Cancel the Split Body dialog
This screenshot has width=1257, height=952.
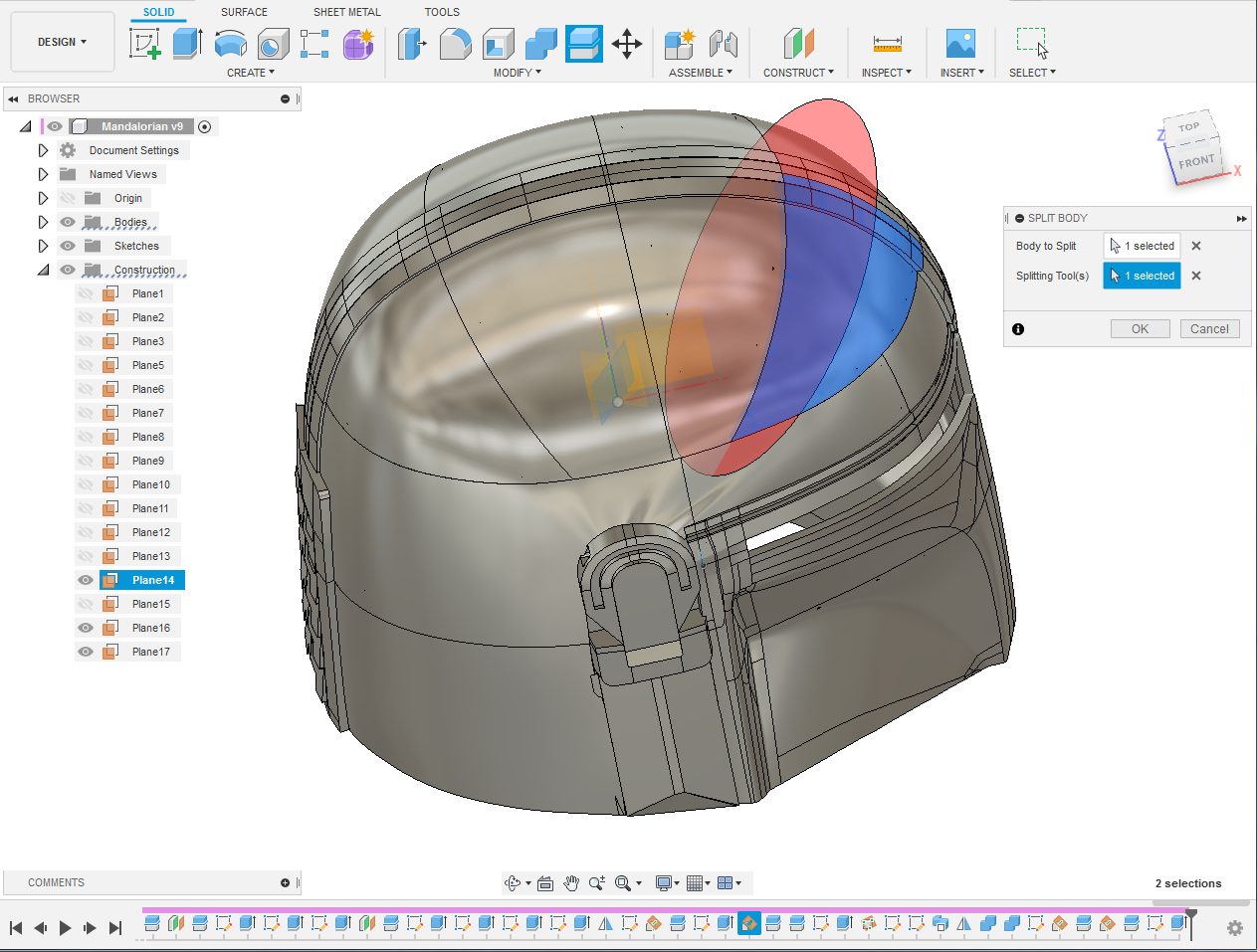point(1209,329)
